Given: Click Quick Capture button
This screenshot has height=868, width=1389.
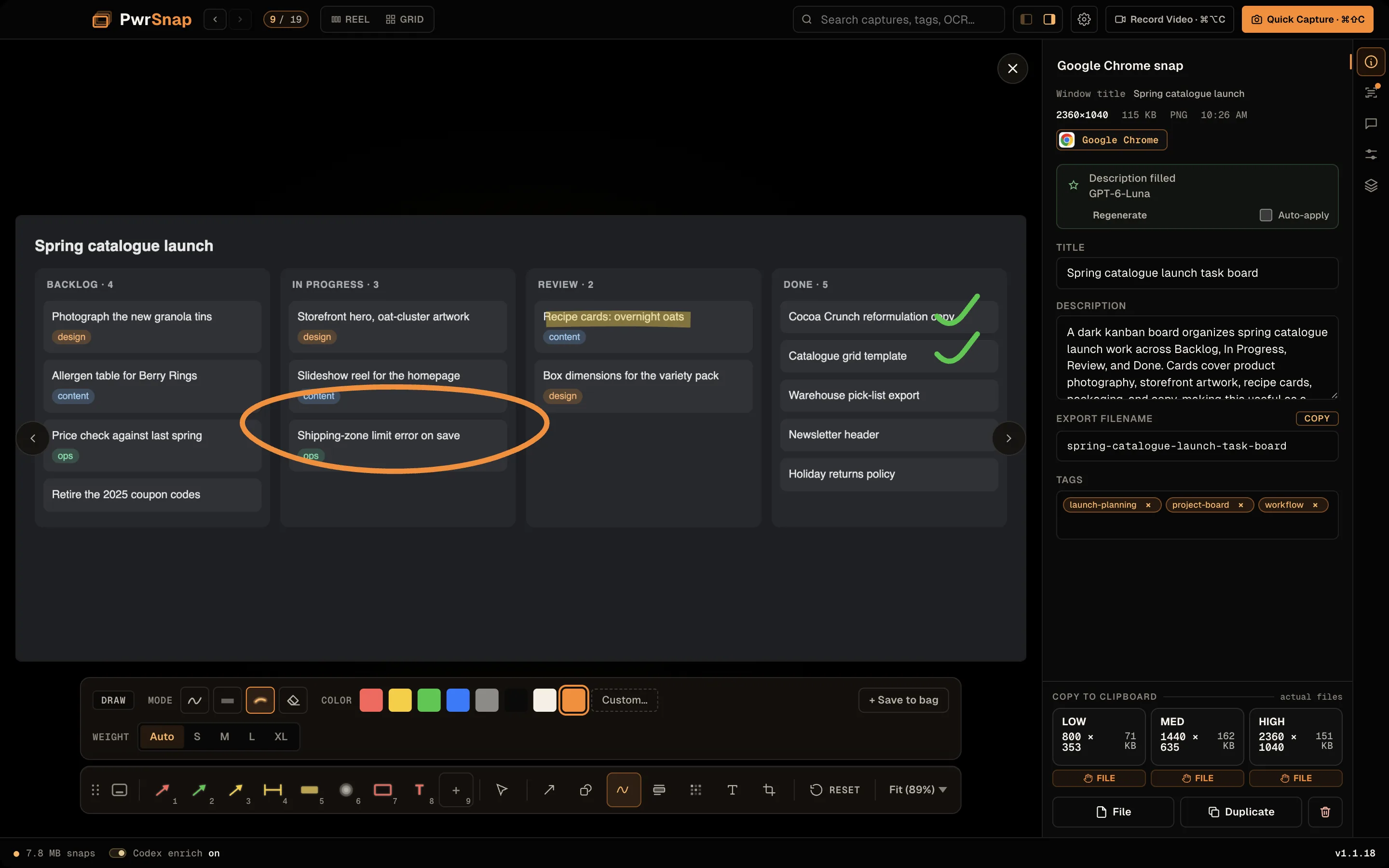Looking at the screenshot, I should point(1307,19).
